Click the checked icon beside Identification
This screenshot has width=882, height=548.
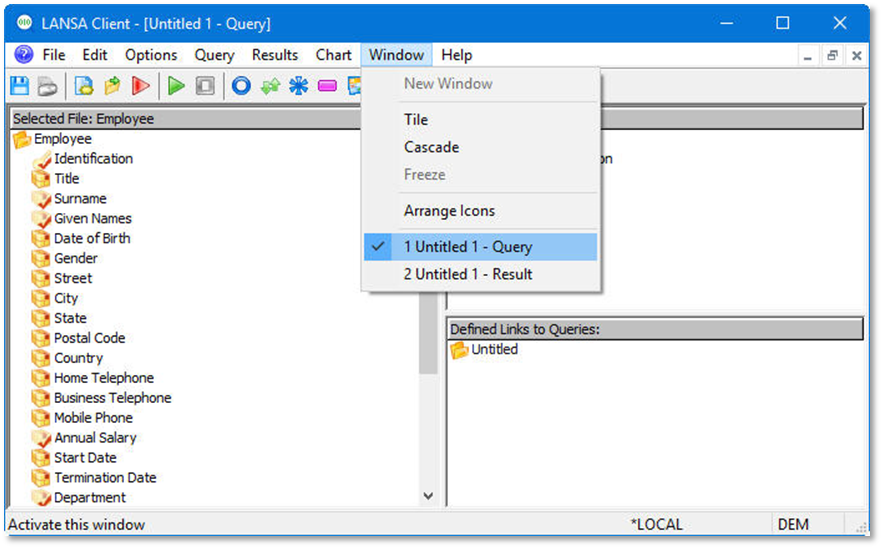click(42, 159)
